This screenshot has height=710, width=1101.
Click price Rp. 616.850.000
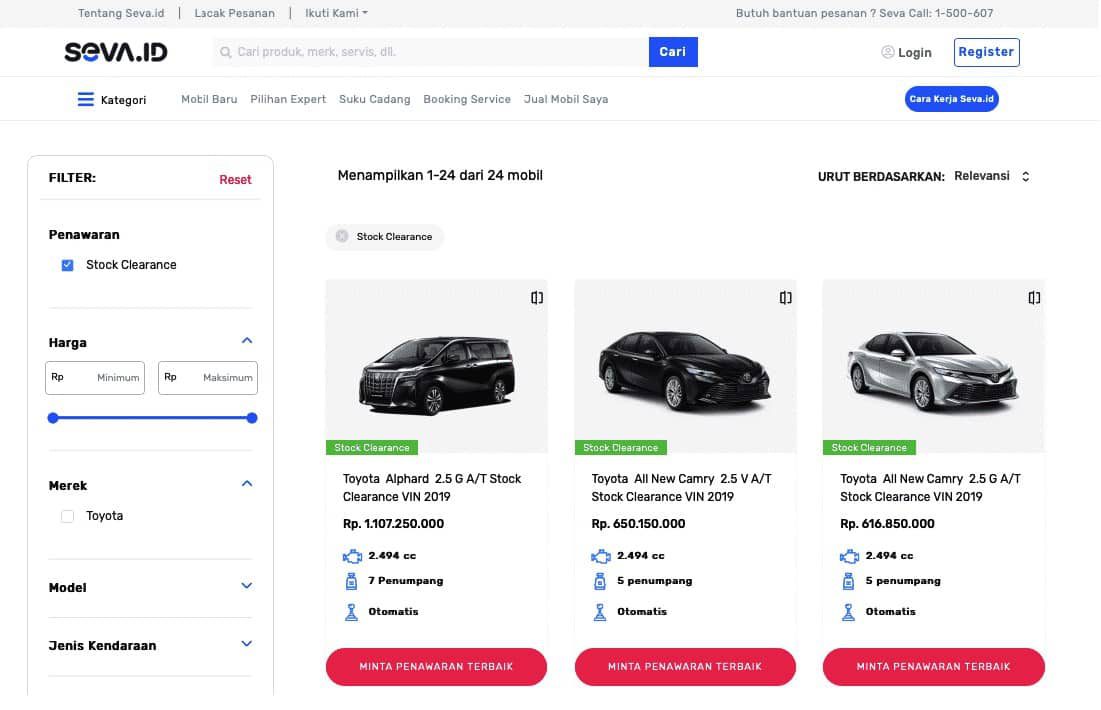pyautogui.click(x=887, y=524)
